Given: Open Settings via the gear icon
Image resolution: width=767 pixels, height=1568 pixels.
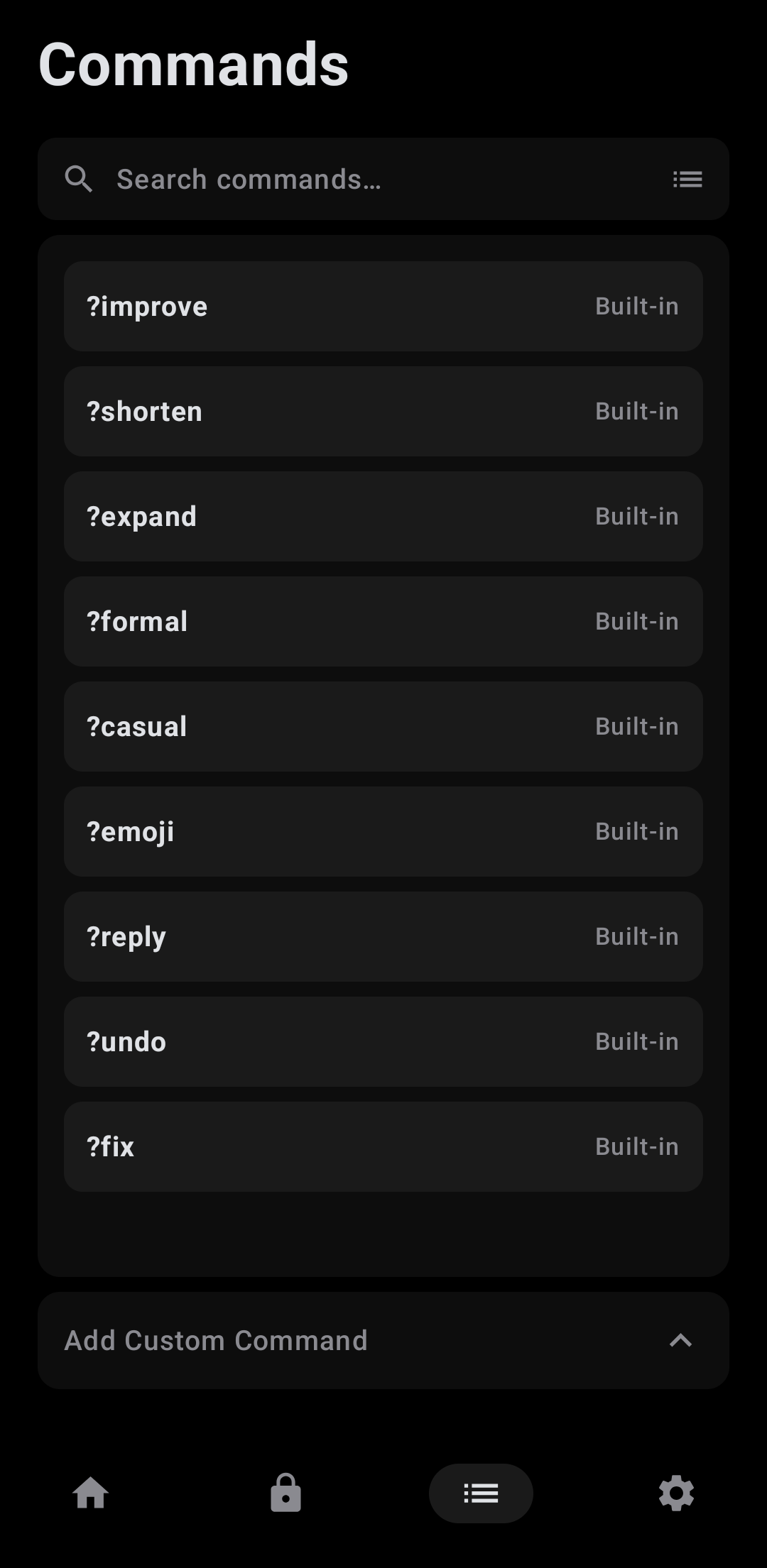Looking at the screenshot, I should point(675,1492).
